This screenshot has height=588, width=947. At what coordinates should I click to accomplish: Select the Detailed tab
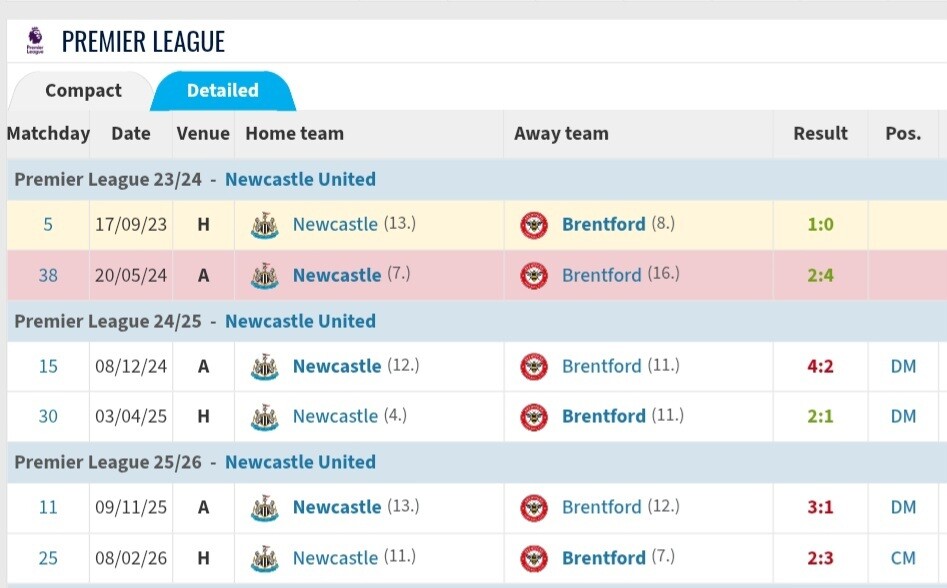223,91
